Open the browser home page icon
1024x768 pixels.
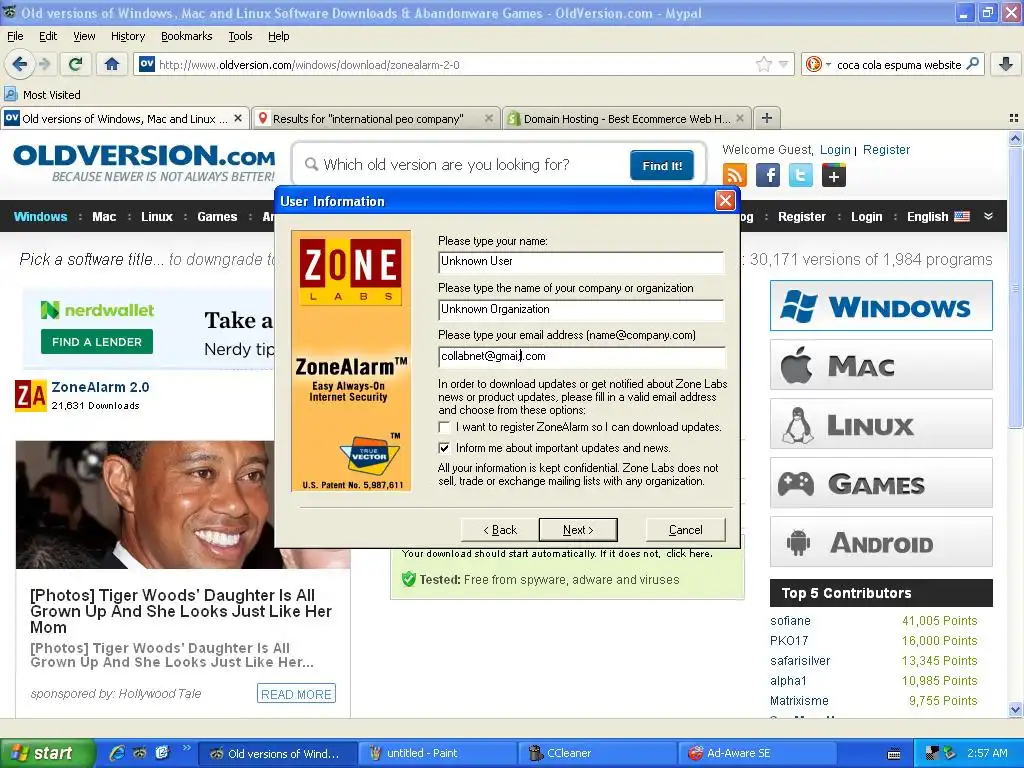pyautogui.click(x=112, y=64)
